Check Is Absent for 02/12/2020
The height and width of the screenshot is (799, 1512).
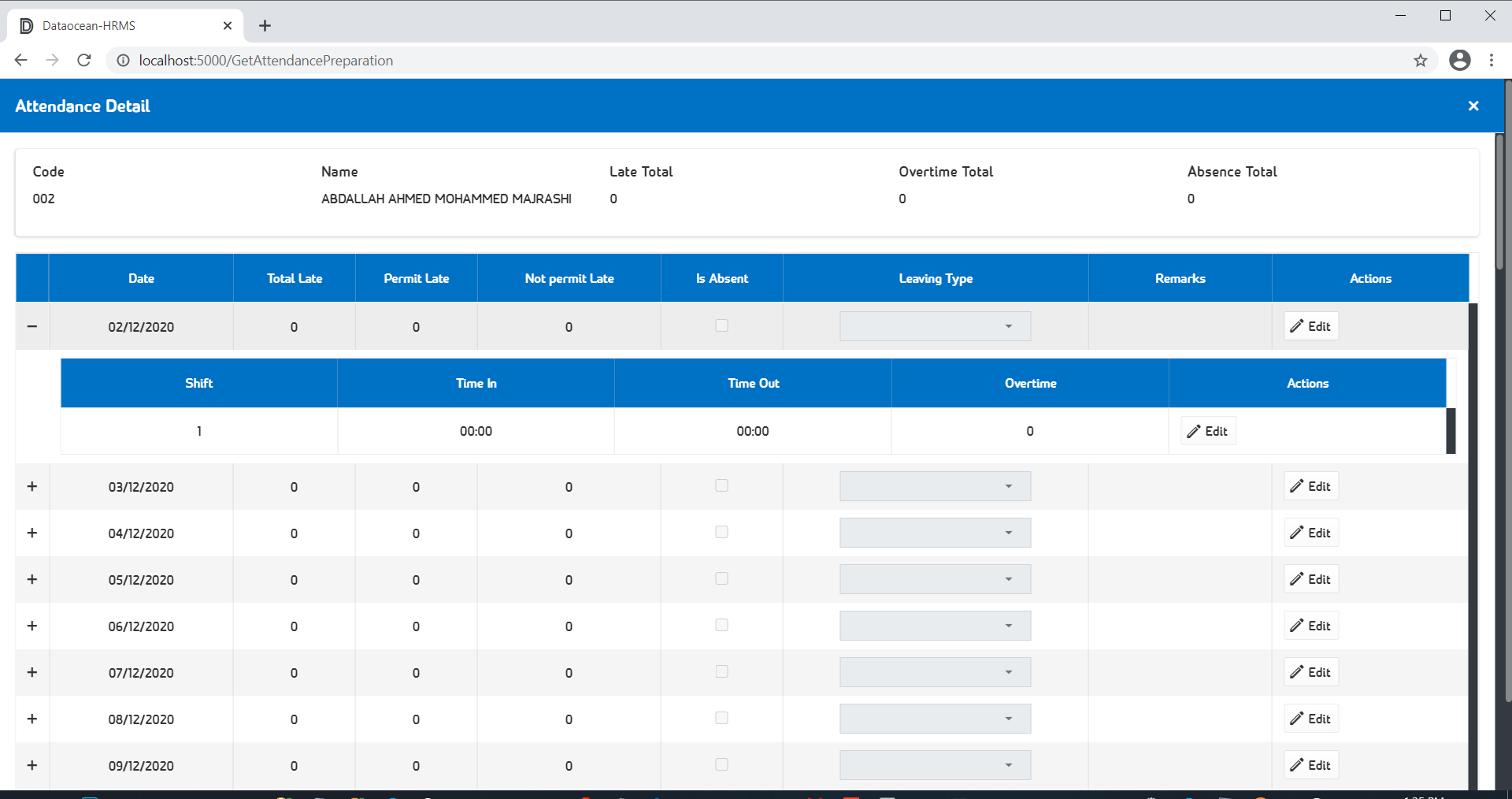[x=721, y=325]
